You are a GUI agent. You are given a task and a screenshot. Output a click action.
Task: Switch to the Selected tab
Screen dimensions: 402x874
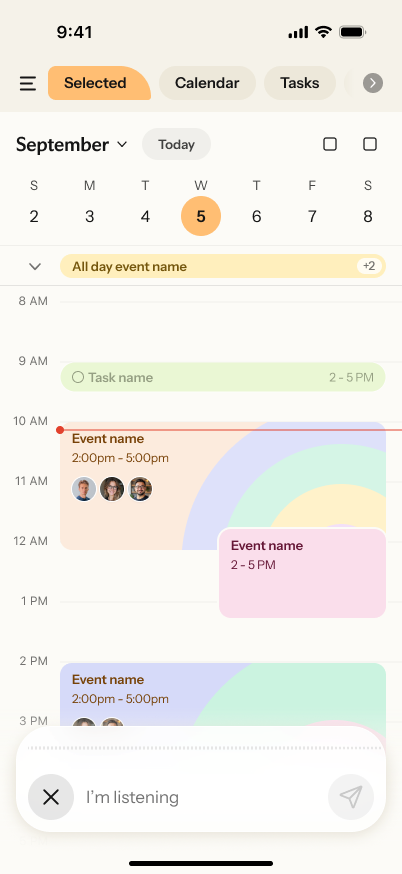pyautogui.click(x=99, y=83)
